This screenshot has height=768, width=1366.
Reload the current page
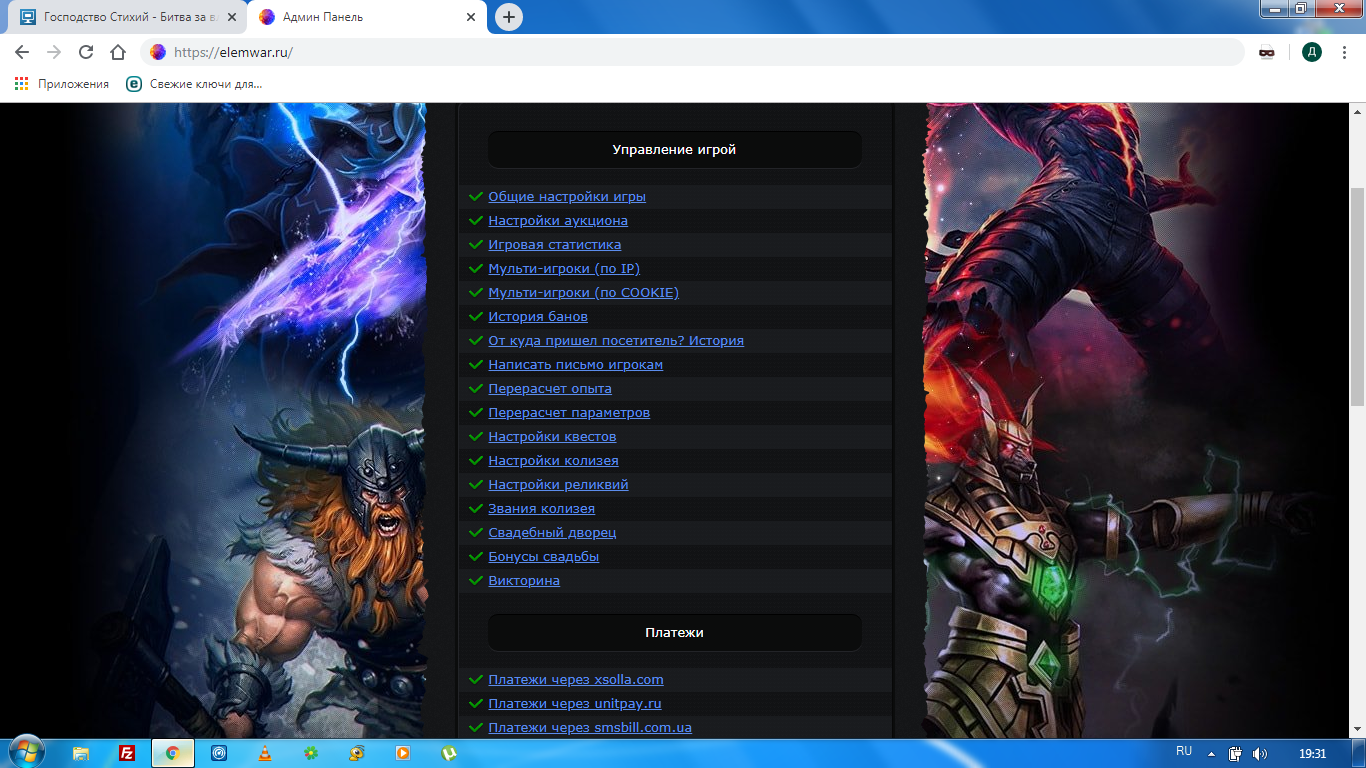(86, 52)
